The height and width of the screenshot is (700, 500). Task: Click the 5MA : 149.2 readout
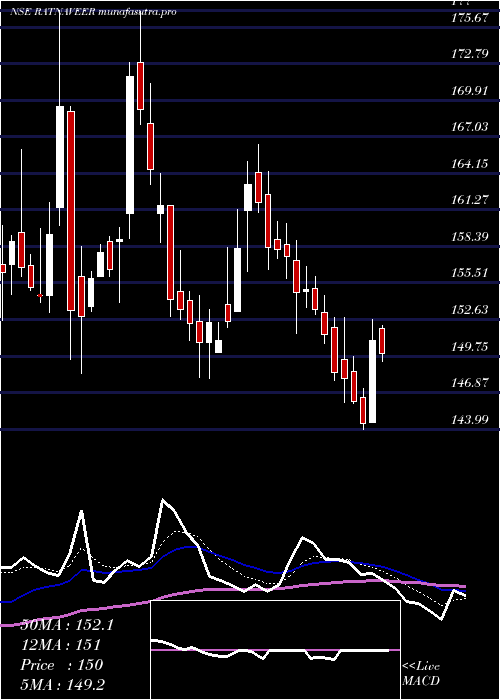63,684
